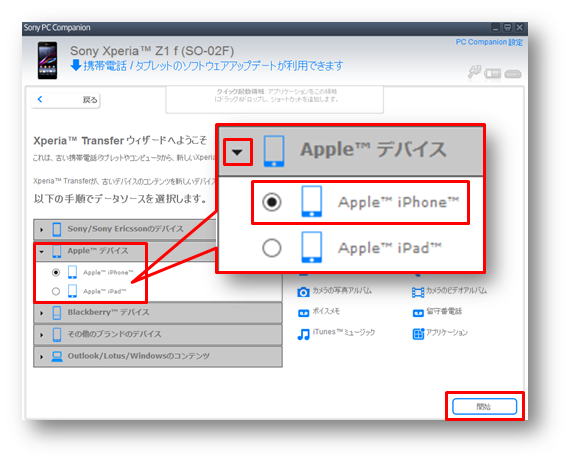Click the iTunes music note icon
The image size is (570, 462).
pos(303,334)
